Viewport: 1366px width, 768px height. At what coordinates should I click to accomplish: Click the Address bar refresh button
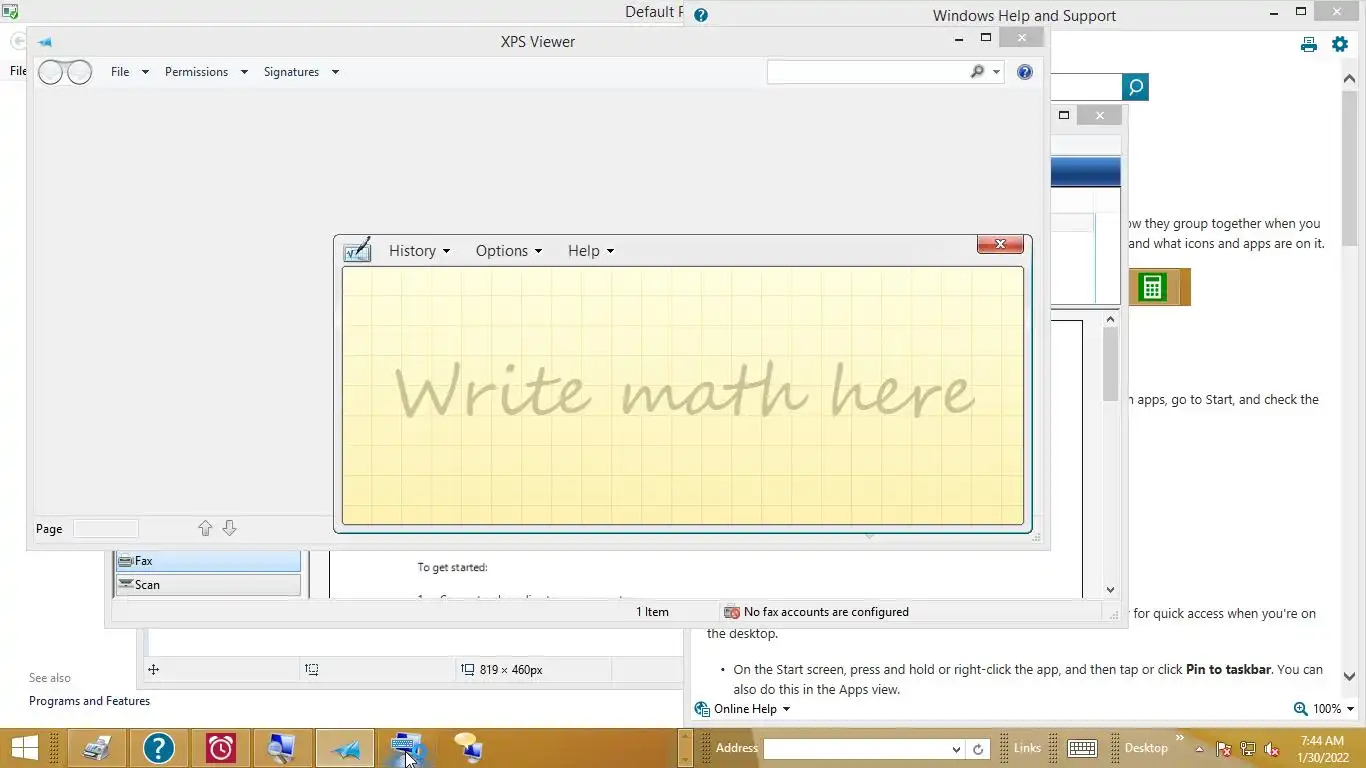coord(978,749)
